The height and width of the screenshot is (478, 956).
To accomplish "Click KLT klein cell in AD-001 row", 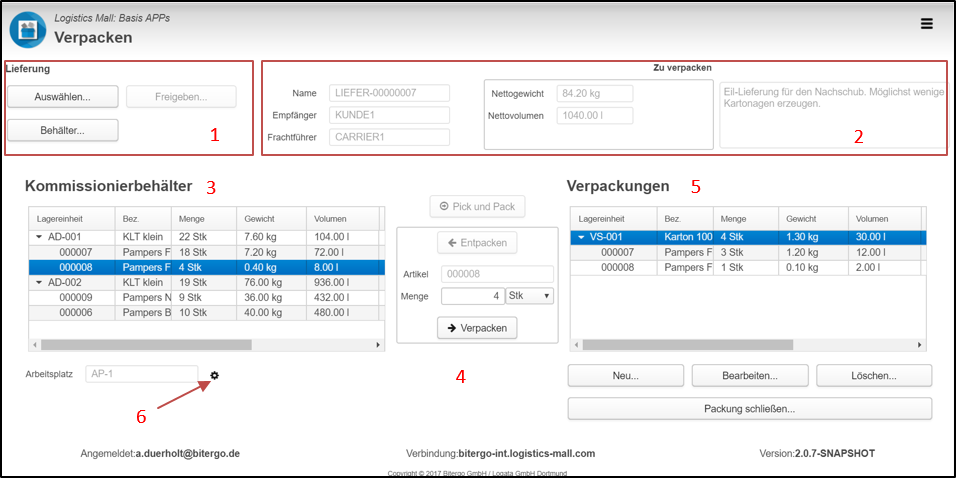I will coord(143,238).
